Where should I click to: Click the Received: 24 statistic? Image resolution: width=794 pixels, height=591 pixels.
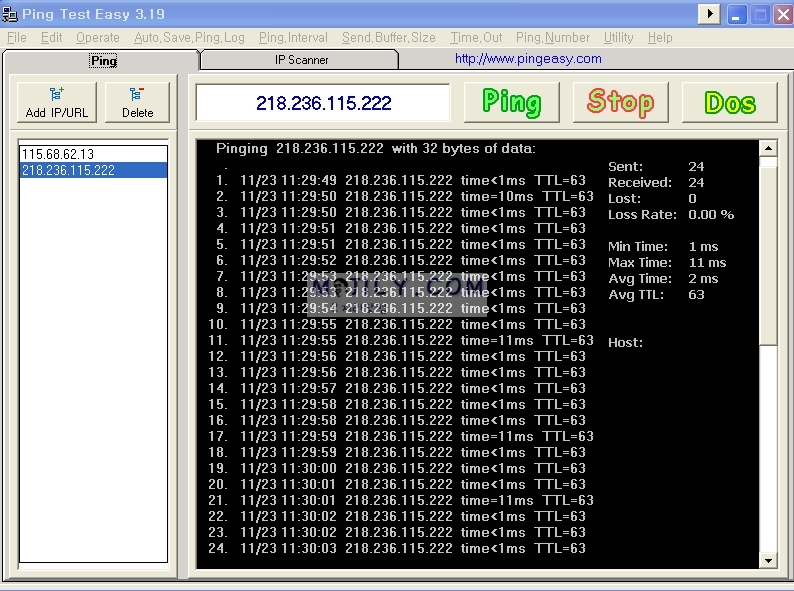coord(656,183)
